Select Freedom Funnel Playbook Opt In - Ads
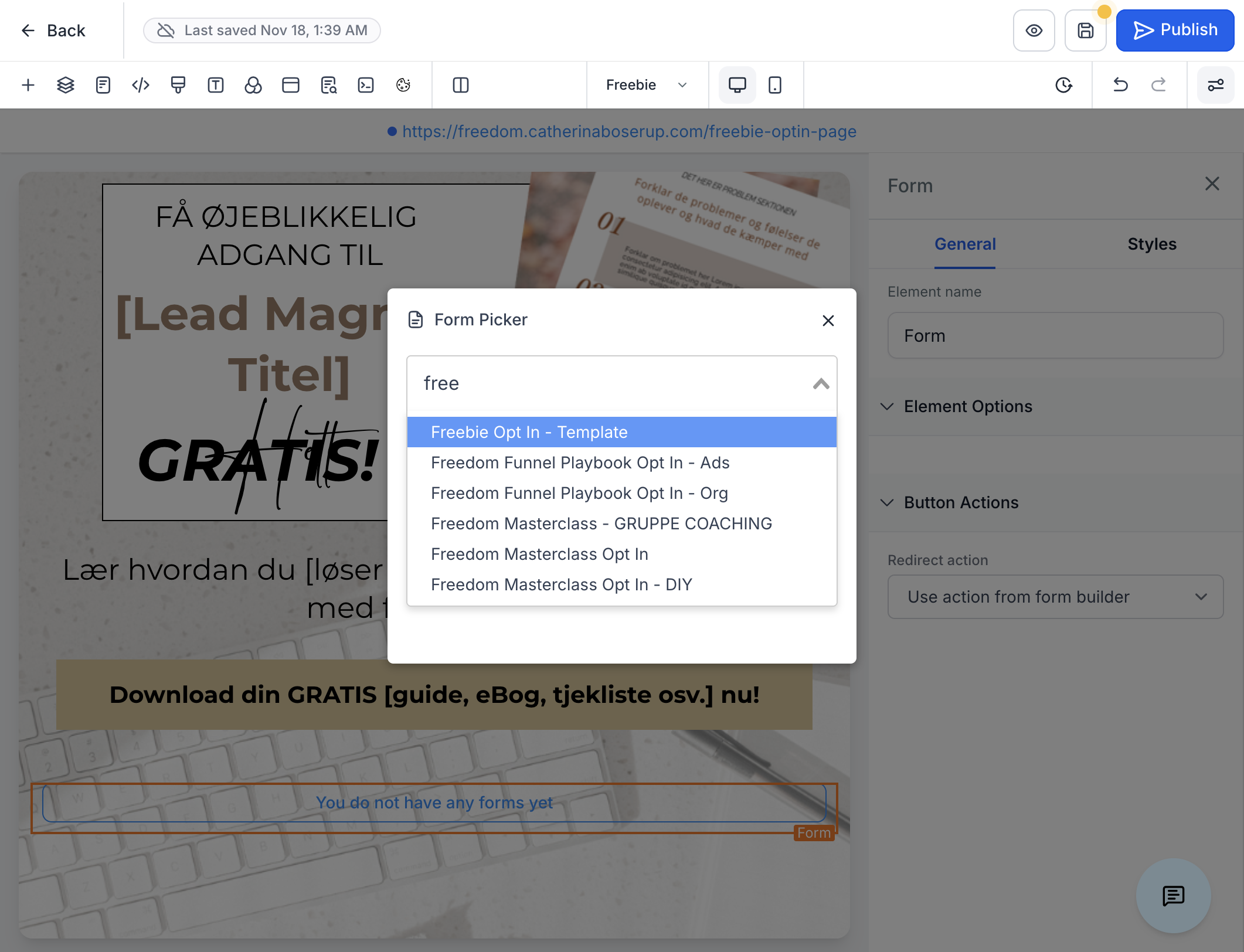 coord(621,463)
